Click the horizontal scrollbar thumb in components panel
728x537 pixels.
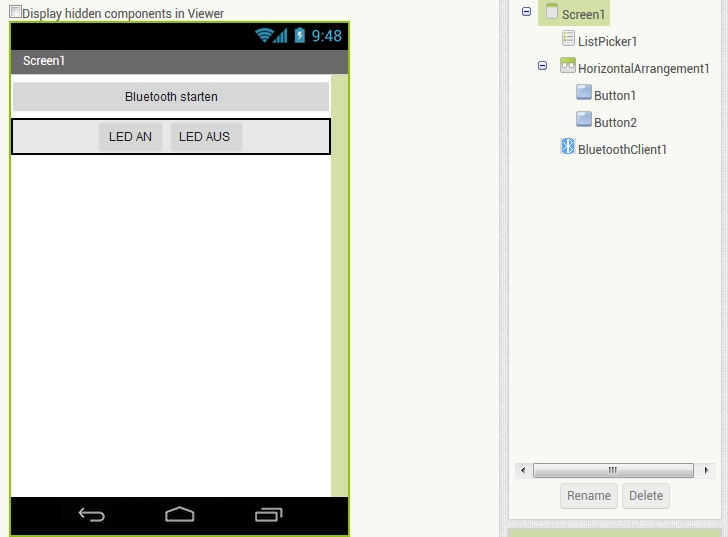coord(613,470)
